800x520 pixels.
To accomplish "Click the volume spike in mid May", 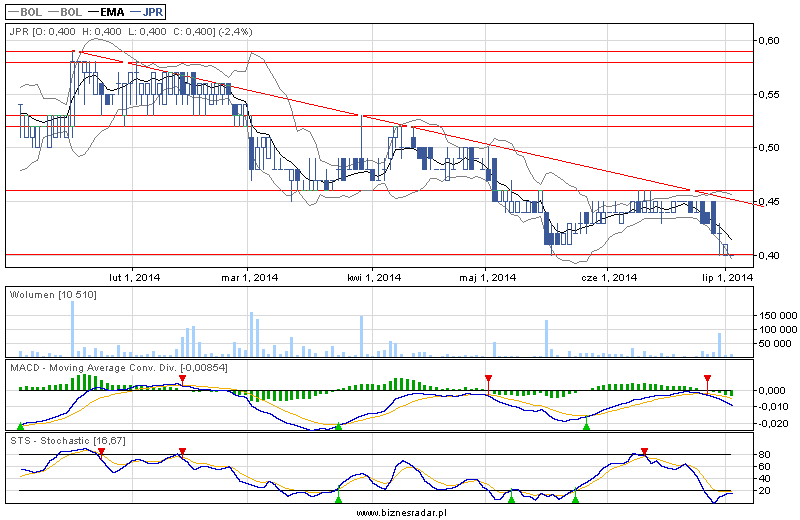I will click(546, 338).
